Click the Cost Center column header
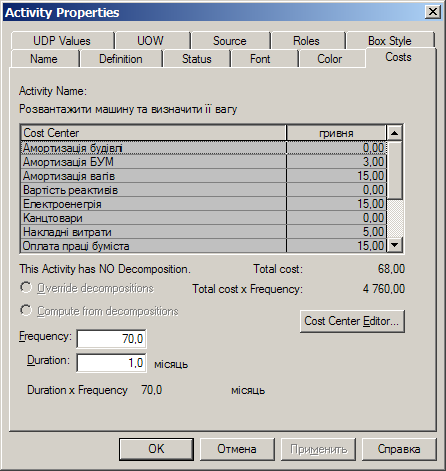Screen dimensions: 446x471 pos(154,133)
